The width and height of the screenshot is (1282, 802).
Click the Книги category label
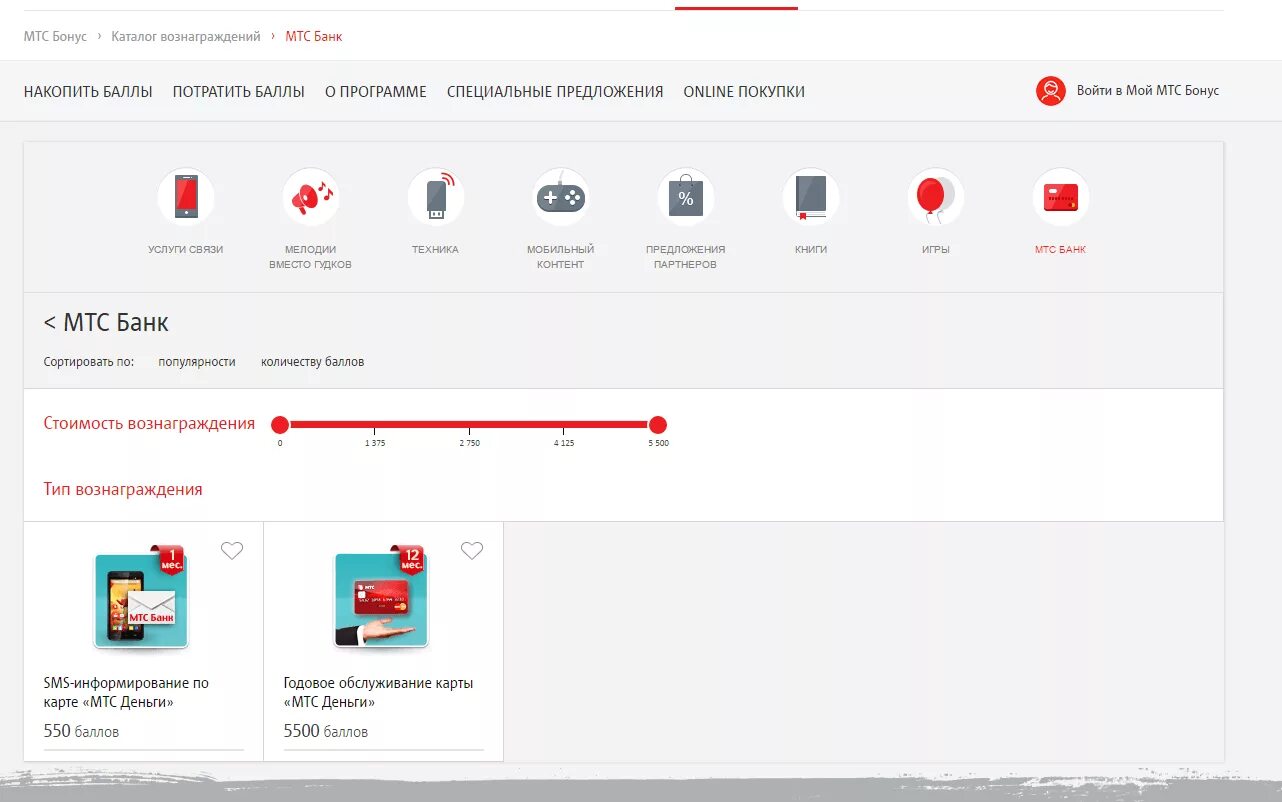(x=811, y=250)
